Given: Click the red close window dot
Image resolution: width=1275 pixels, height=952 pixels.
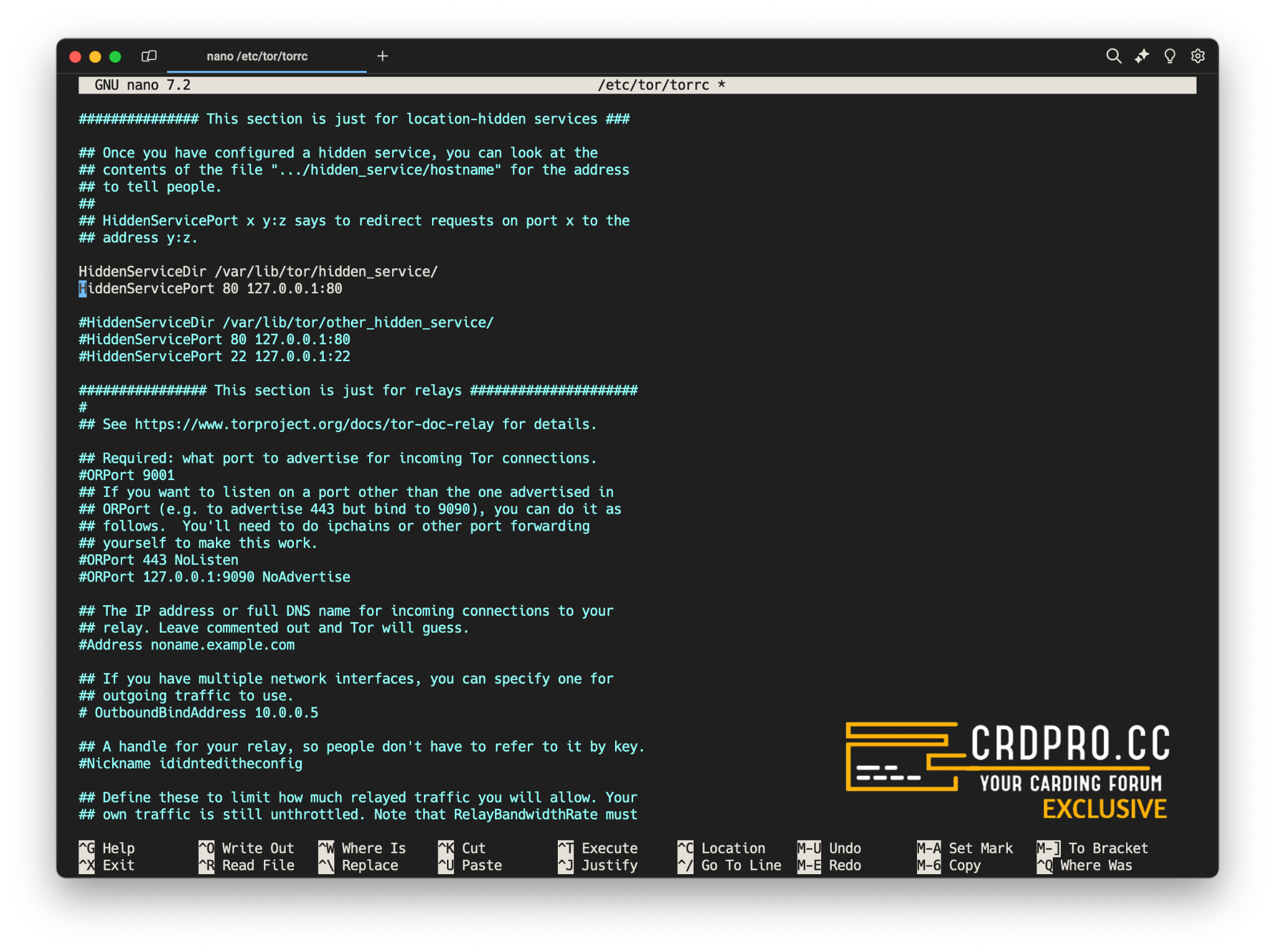Looking at the screenshot, I should click(x=75, y=57).
